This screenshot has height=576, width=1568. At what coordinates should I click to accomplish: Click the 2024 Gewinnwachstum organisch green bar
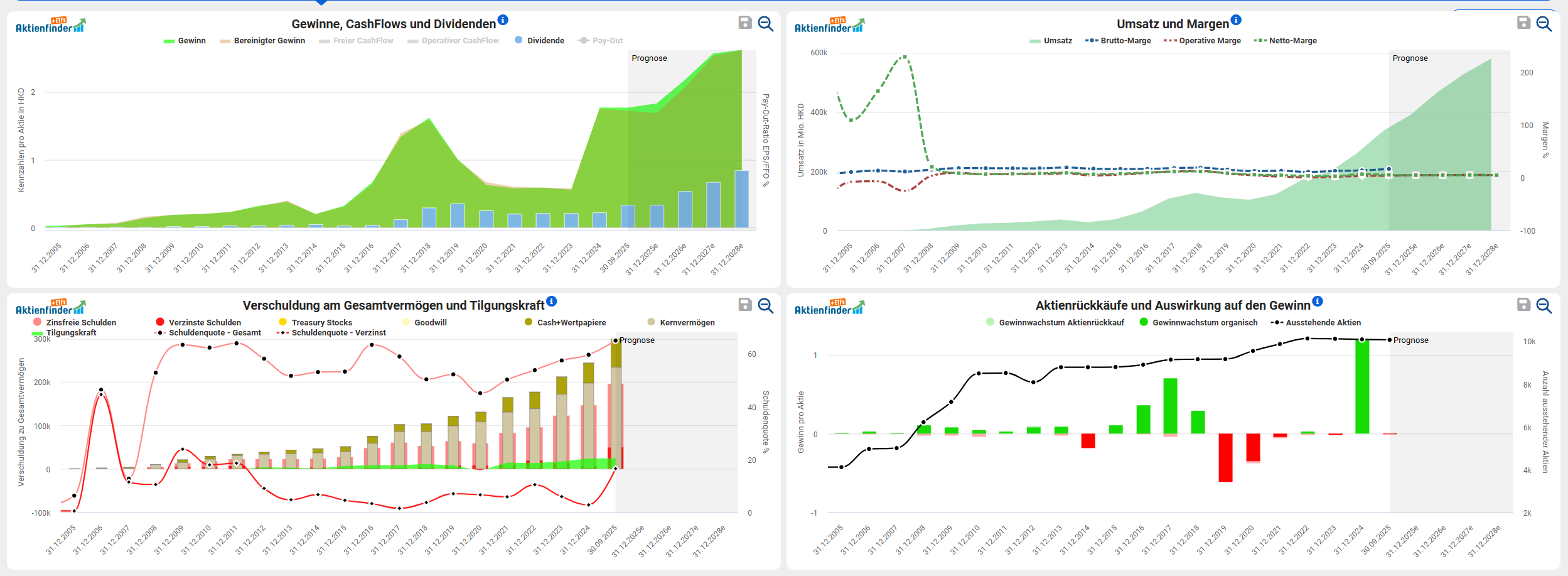pos(1362,386)
